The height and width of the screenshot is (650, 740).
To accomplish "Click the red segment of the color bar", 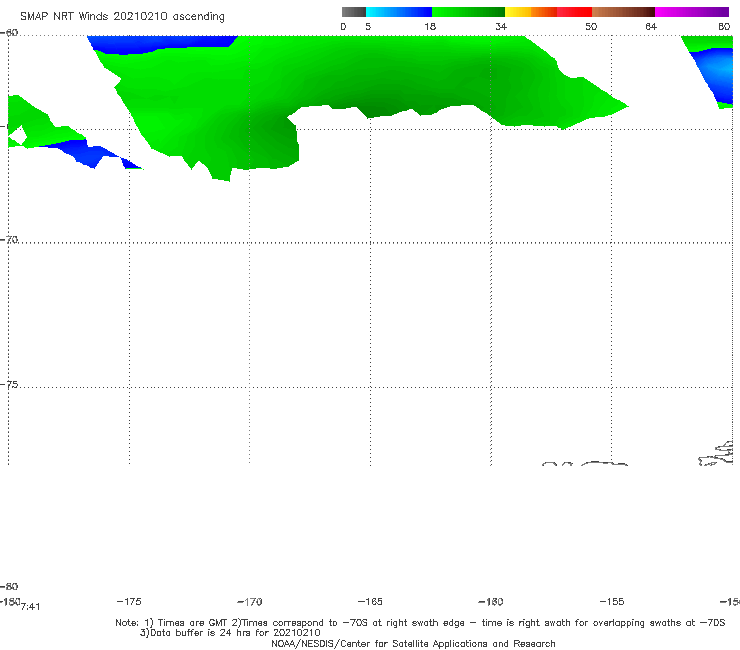I will click(574, 12).
